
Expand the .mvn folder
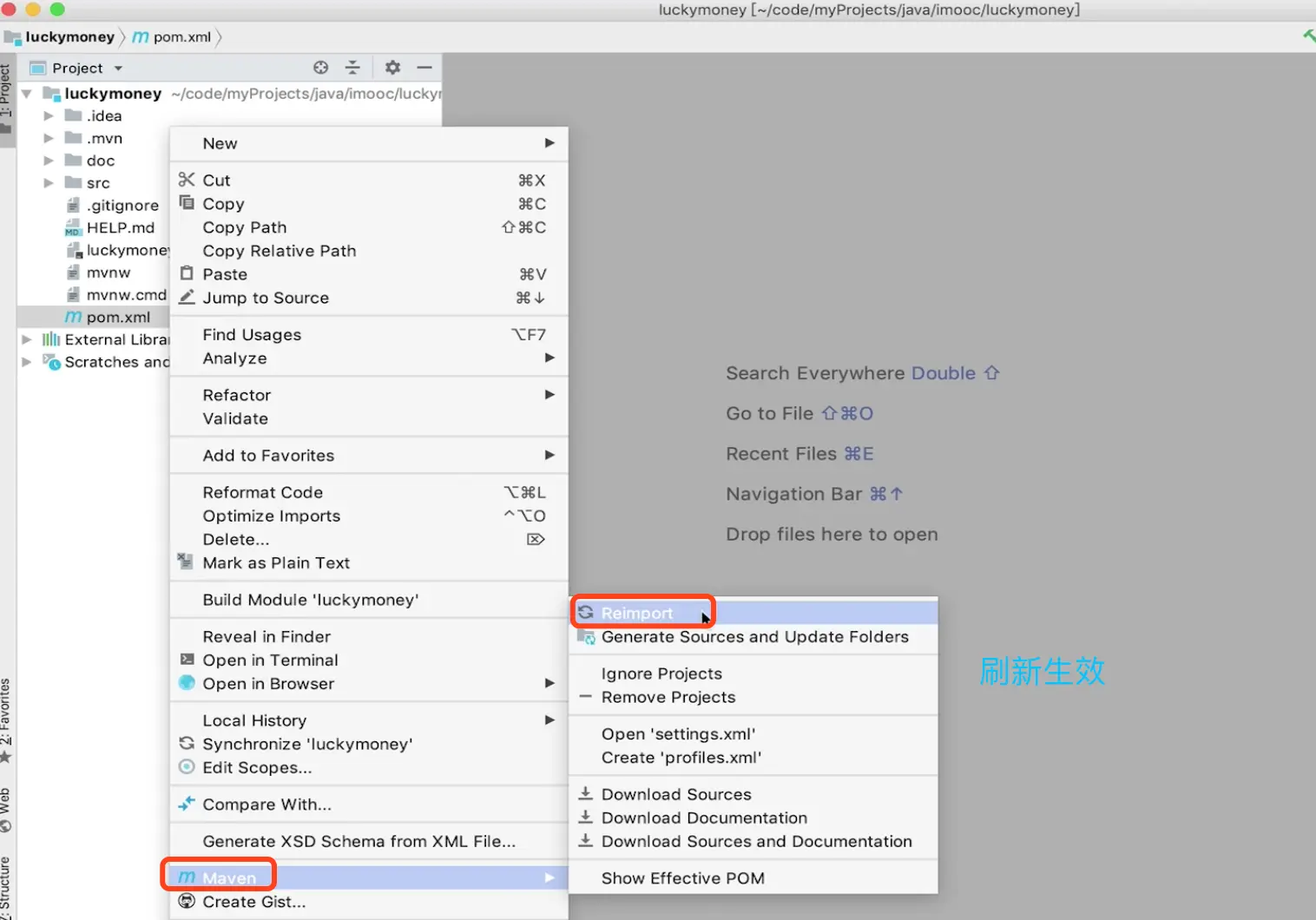click(x=49, y=138)
